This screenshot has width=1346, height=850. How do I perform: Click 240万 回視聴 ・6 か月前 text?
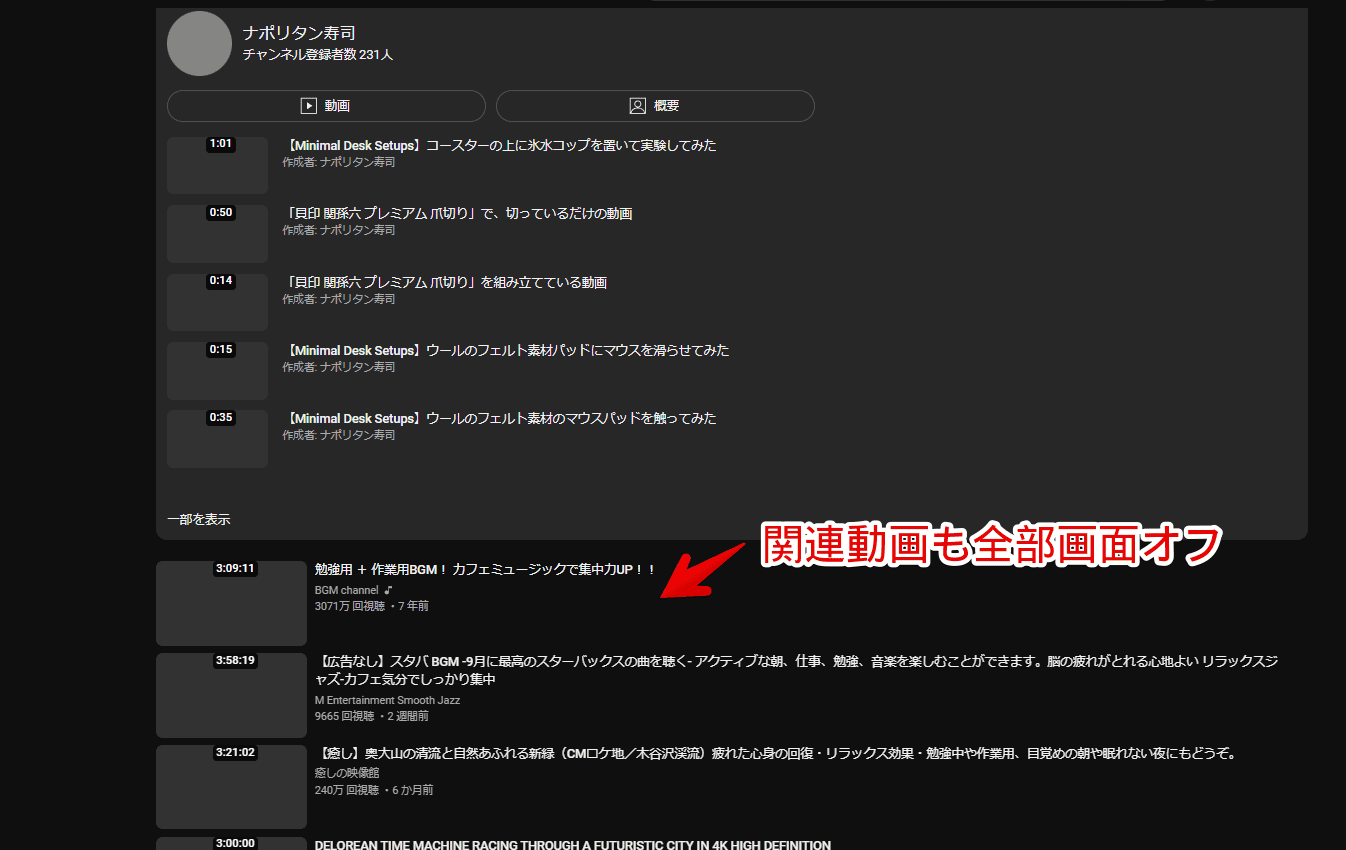[x=374, y=790]
